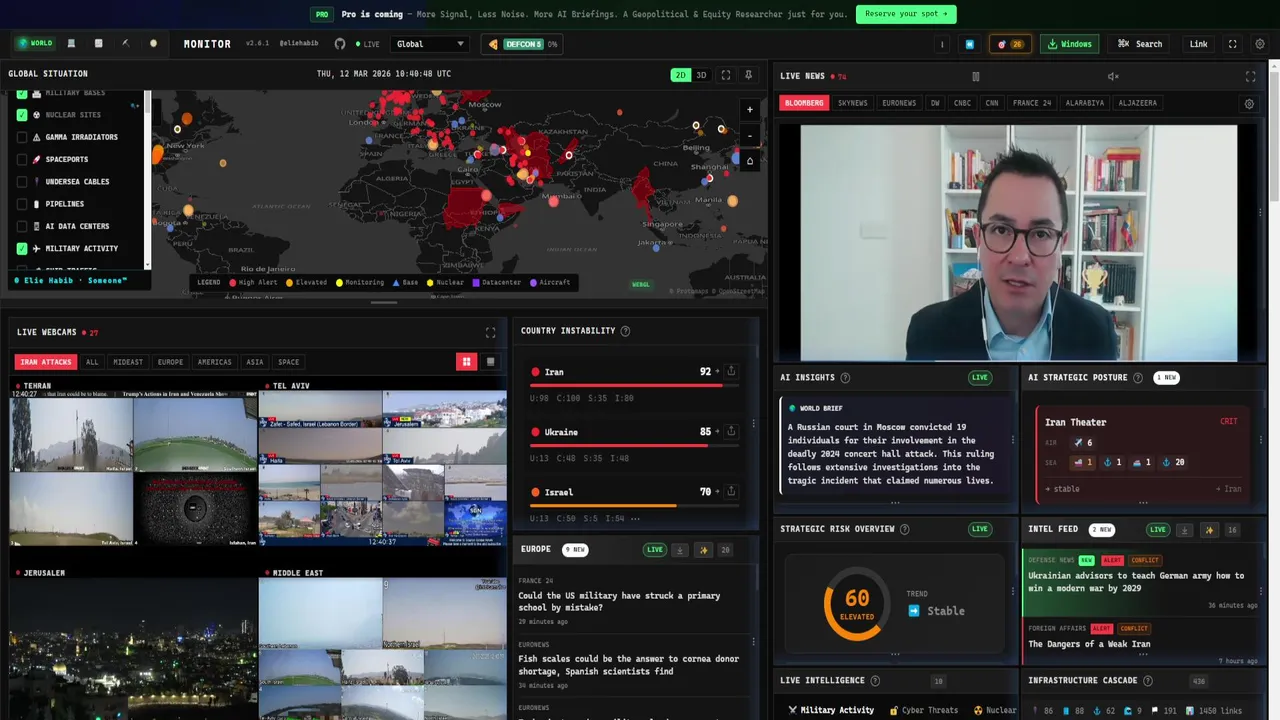This screenshot has height=720, width=1280.
Task: Zoom in on the map
Action: point(750,110)
